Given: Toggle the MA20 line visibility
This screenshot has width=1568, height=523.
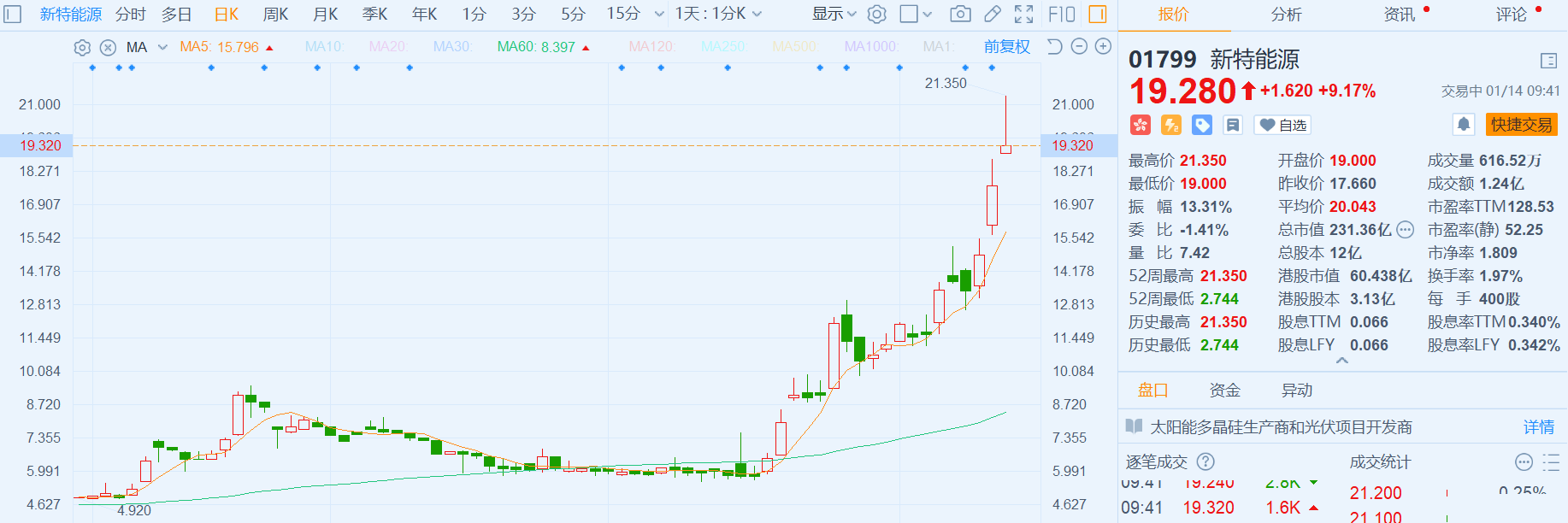Looking at the screenshot, I should point(388,47).
